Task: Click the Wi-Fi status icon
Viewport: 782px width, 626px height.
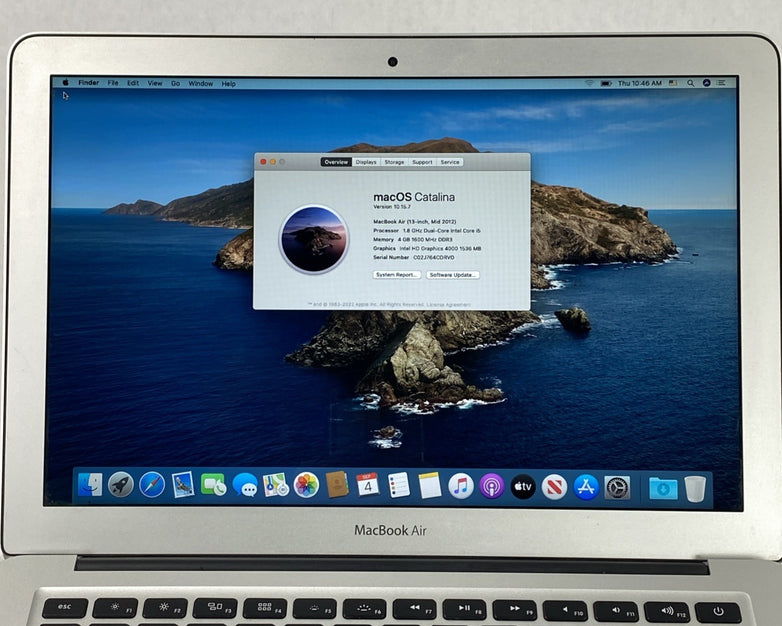Action: 589,83
